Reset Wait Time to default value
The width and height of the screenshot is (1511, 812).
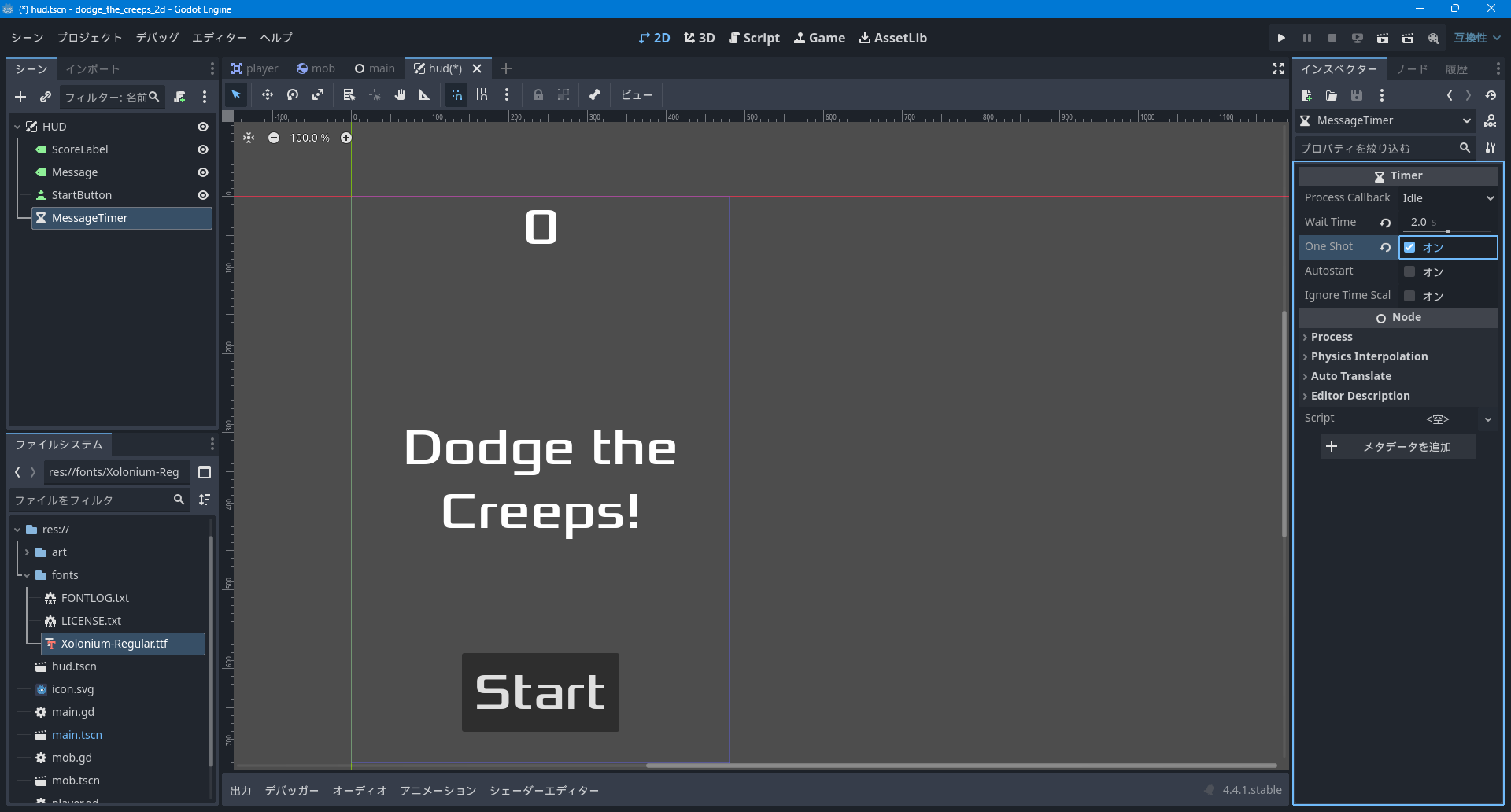1386,223
